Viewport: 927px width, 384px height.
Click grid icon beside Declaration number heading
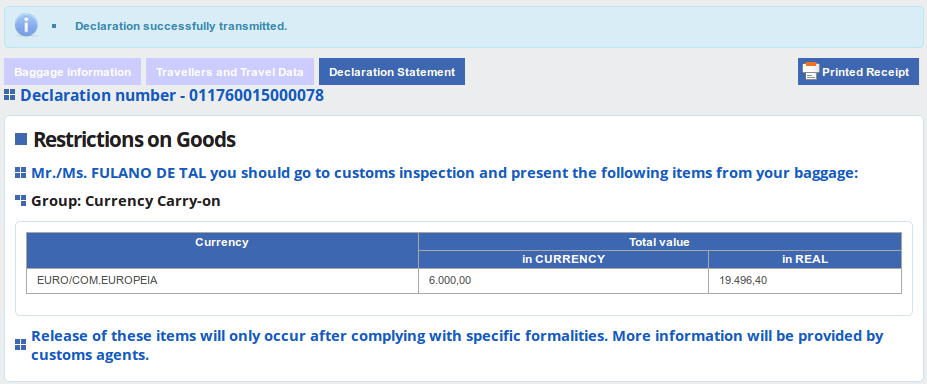tap(9, 95)
